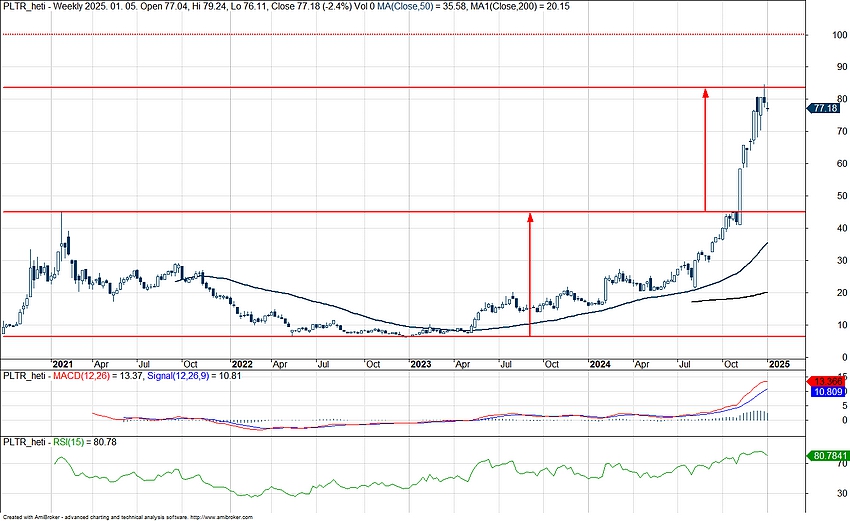Click the 100 price axis label
Viewport: 850px width, 521px height.
click(x=839, y=35)
